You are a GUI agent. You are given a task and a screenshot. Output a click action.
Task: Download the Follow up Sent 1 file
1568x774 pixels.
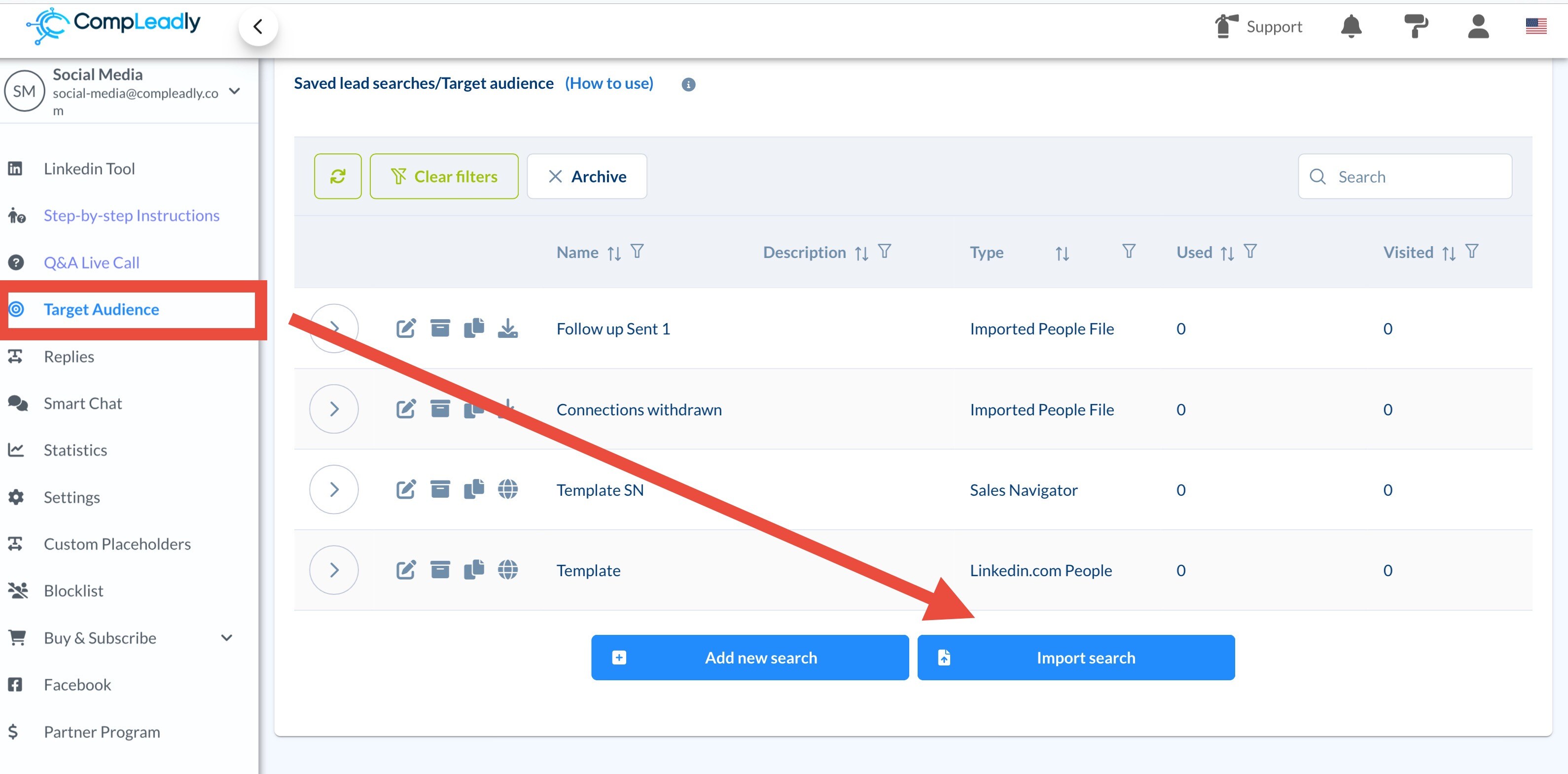(x=508, y=328)
